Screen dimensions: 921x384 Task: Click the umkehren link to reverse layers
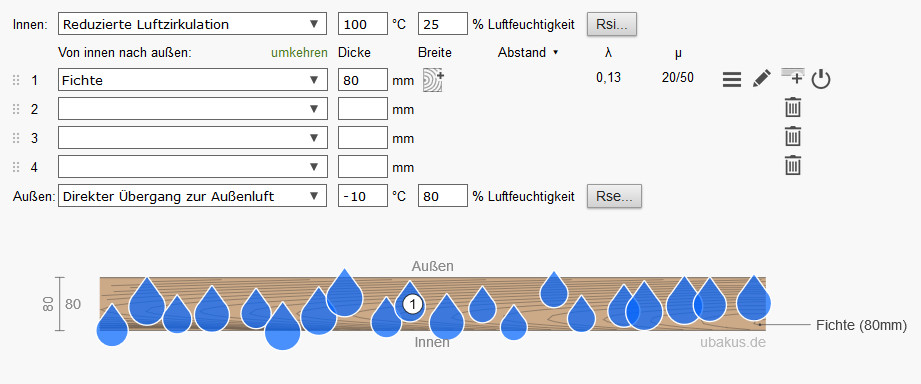point(299,52)
